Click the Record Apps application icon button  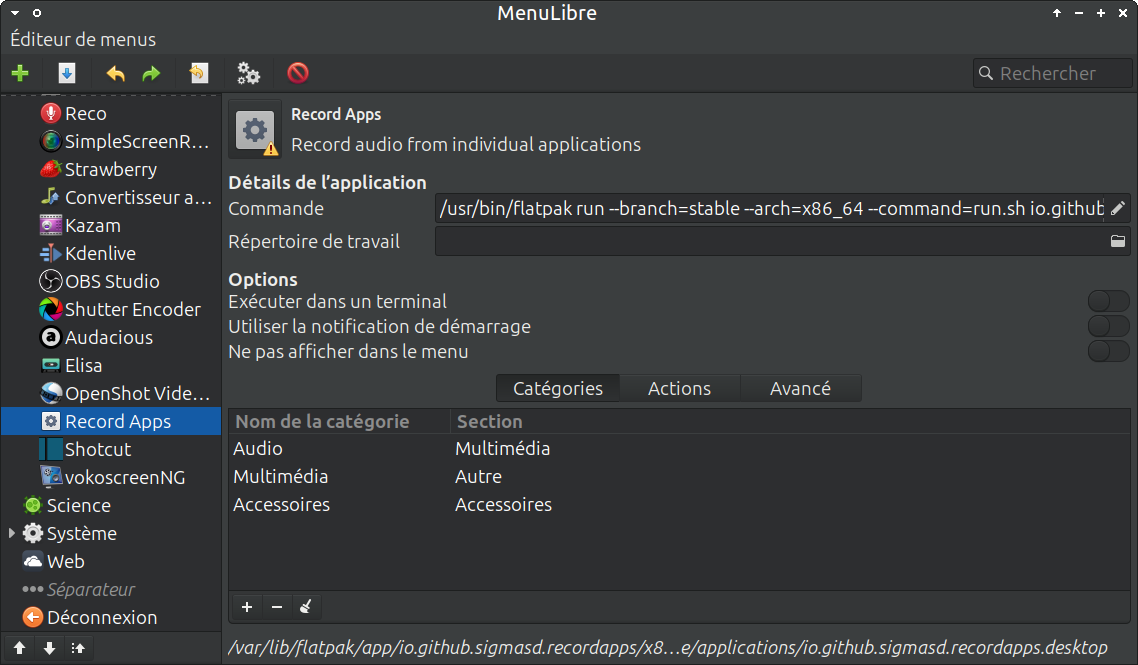(255, 130)
